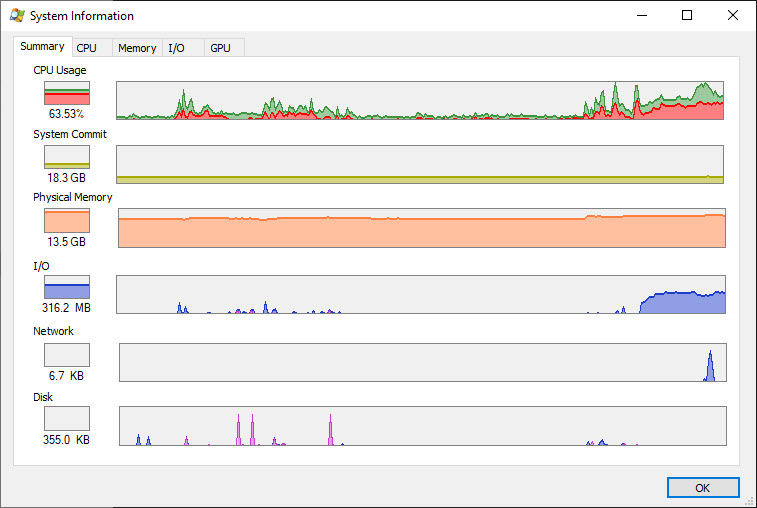Click the Physical Memory label

pyautogui.click(x=72, y=197)
